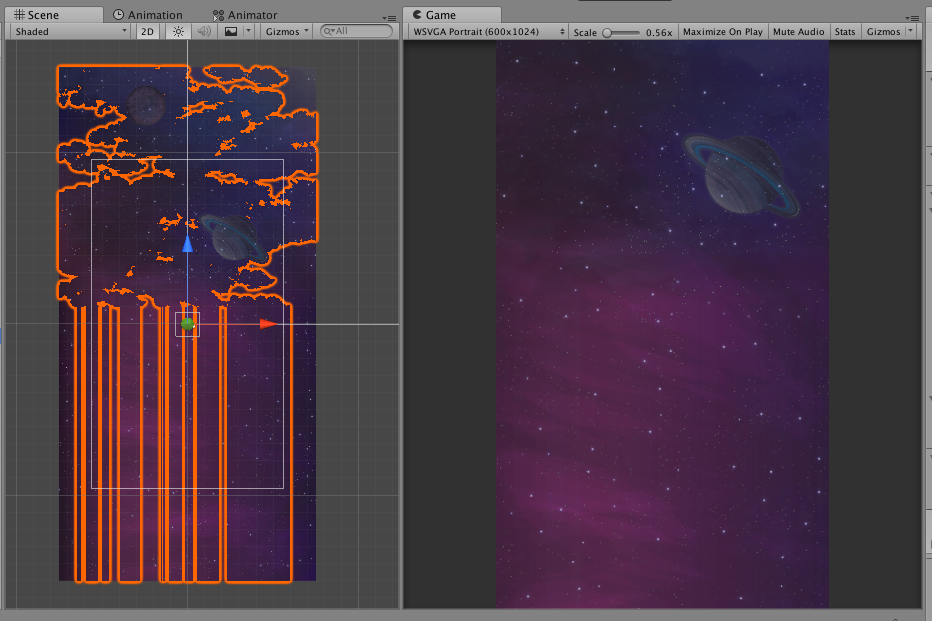Enable Maximize On Play
This screenshot has height=621, width=932.
coord(722,31)
